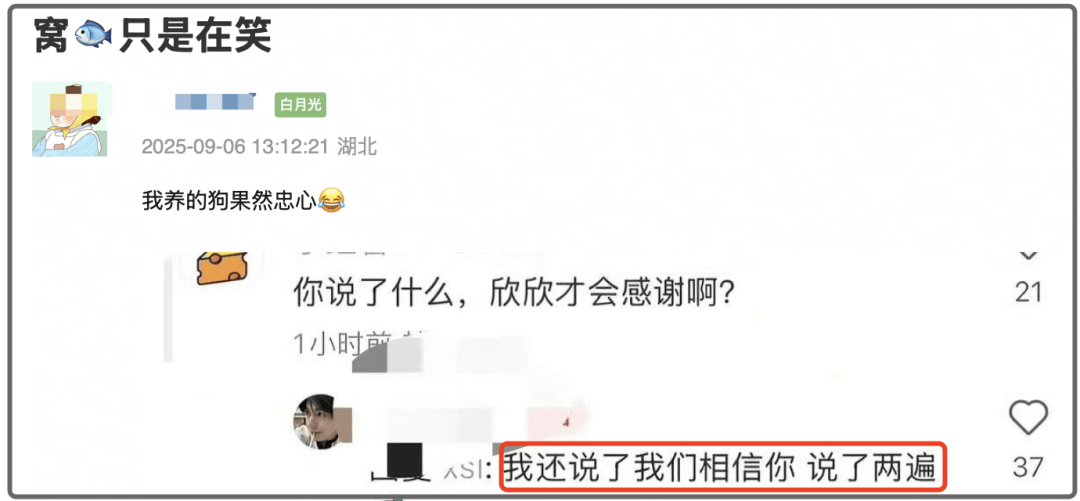Open the poster's pixelated profile avatar
Viewport: 1080px width, 501px height.
pyautogui.click(x=72, y=119)
